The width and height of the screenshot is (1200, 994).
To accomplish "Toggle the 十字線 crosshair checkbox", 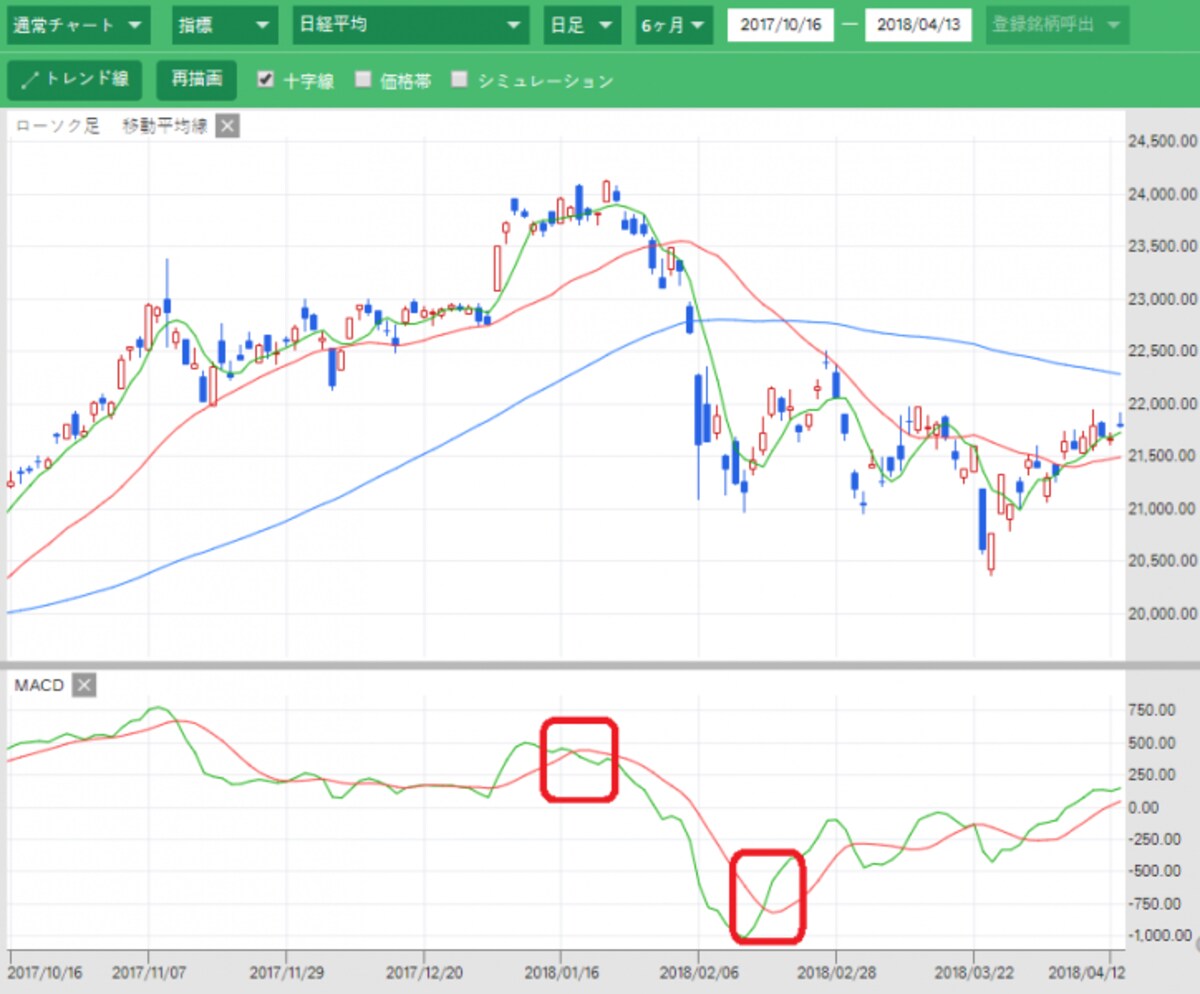I will tap(265, 80).
